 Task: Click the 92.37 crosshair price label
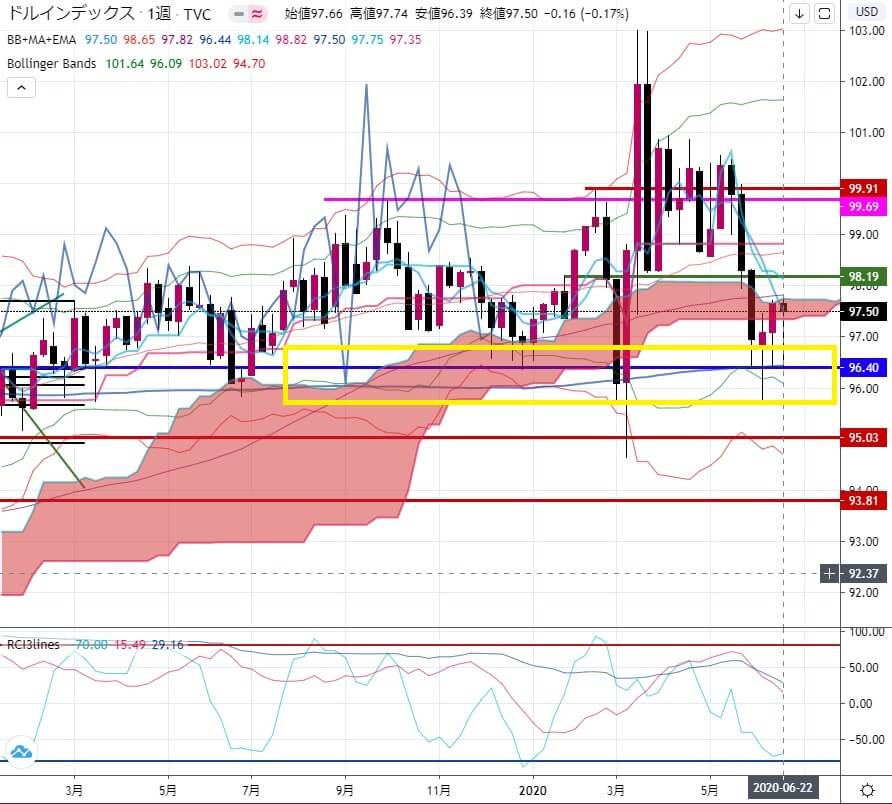(x=864, y=574)
